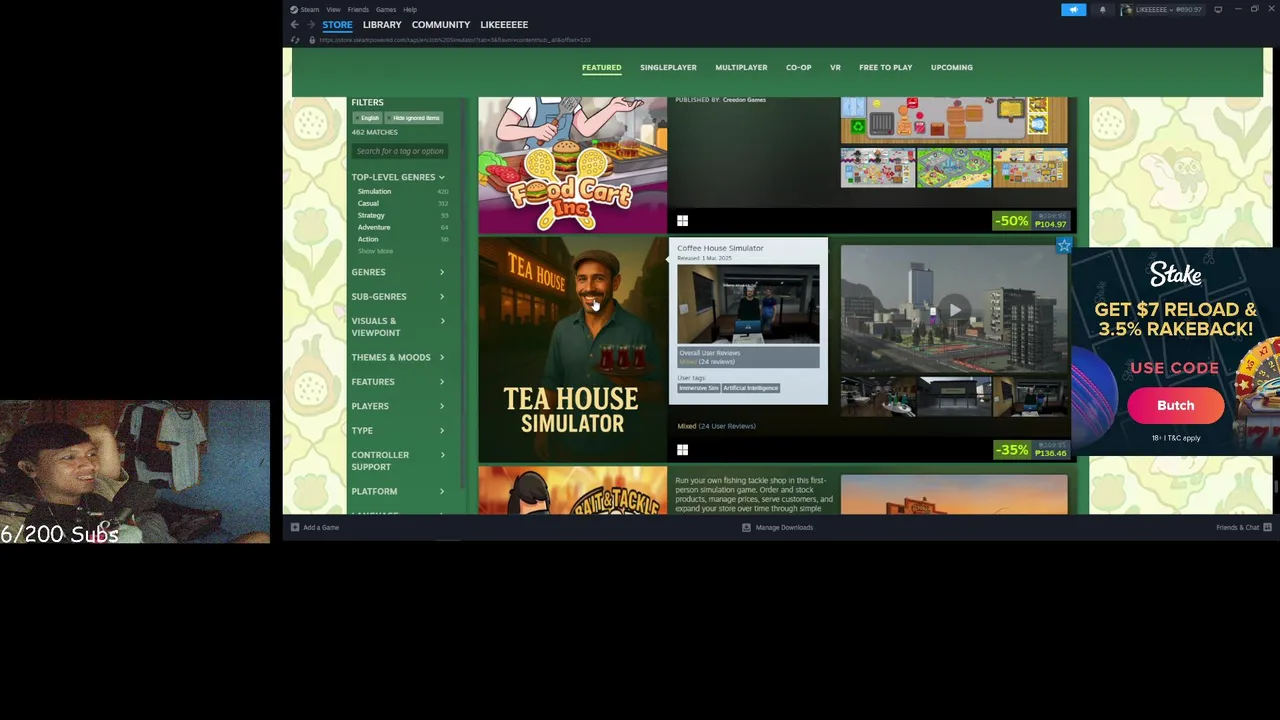Select the Multiplayer hub tab
Image resolution: width=1280 pixels, height=720 pixels.
click(741, 67)
